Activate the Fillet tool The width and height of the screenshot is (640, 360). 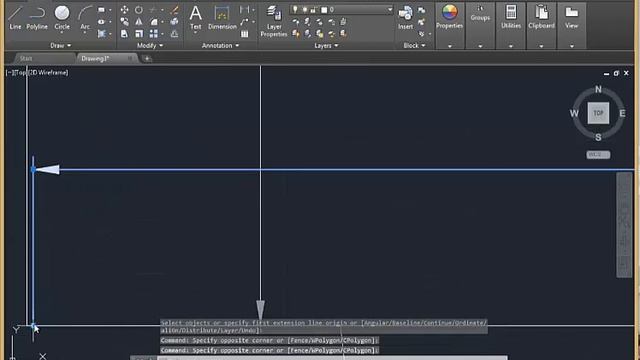pyautogui.click(x=154, y=21)
